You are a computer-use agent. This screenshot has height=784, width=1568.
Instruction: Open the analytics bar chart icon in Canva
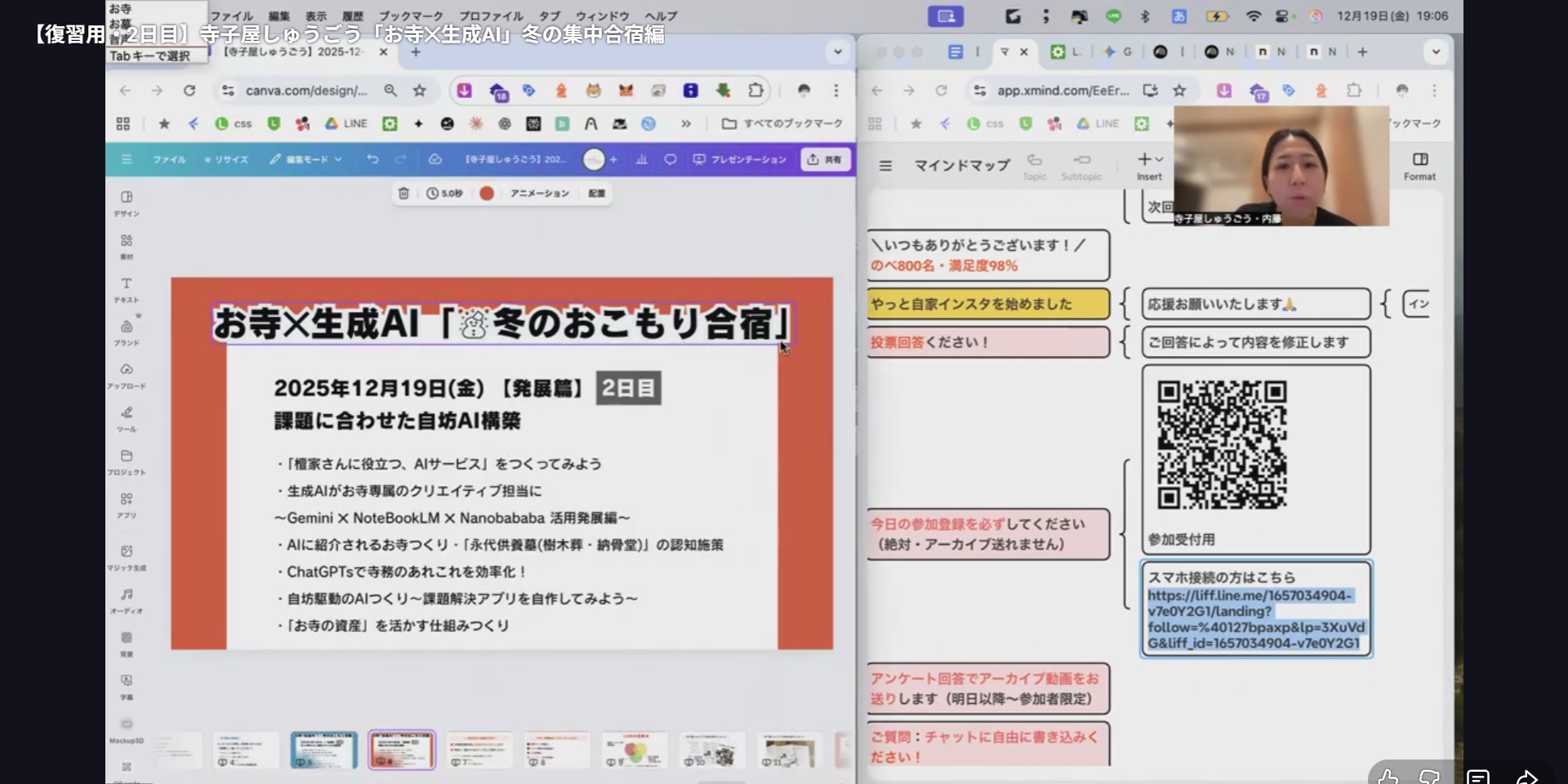[x=642, y=159]
